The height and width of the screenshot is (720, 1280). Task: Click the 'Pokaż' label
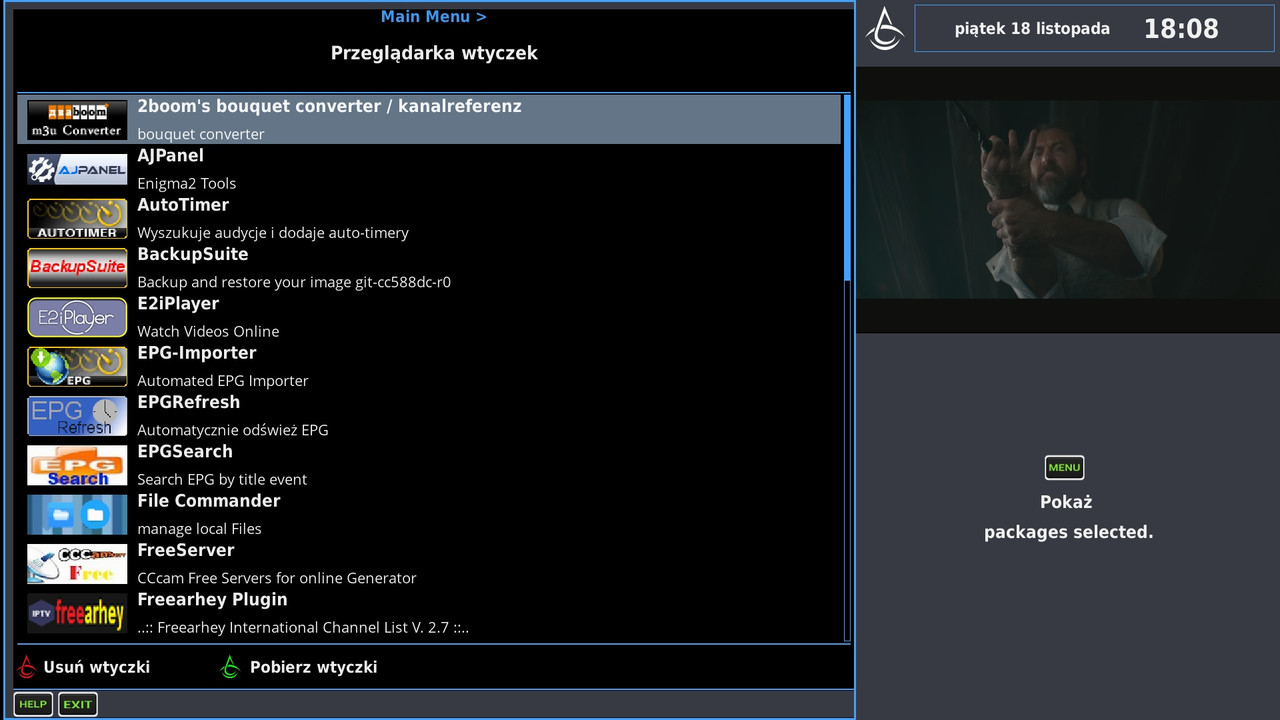tap(1066, 502)
